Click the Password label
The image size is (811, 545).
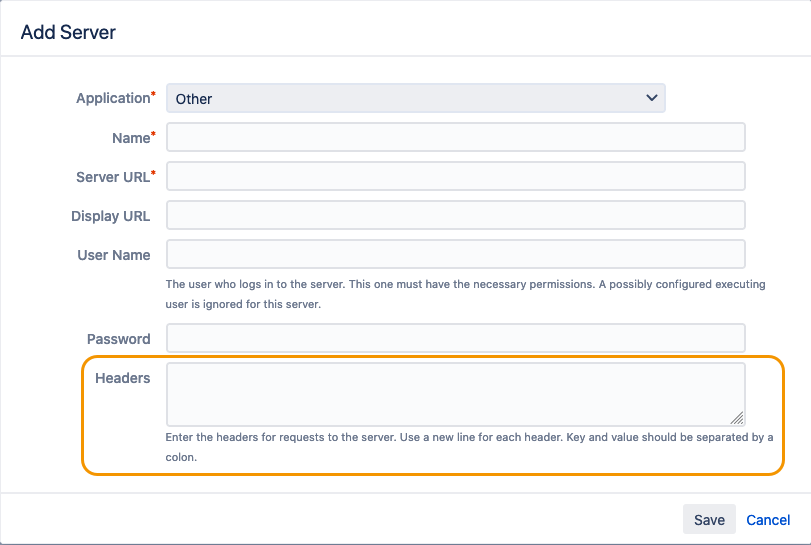(118, 339)
